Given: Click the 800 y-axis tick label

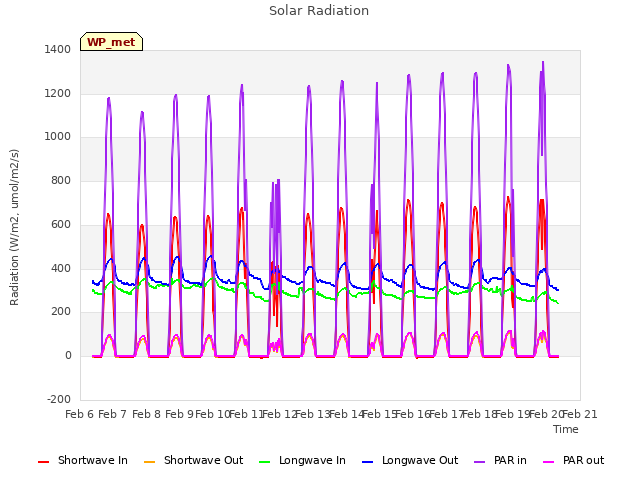Looking at the screenshot, I should pyautogui.click(x=61, y=180).
